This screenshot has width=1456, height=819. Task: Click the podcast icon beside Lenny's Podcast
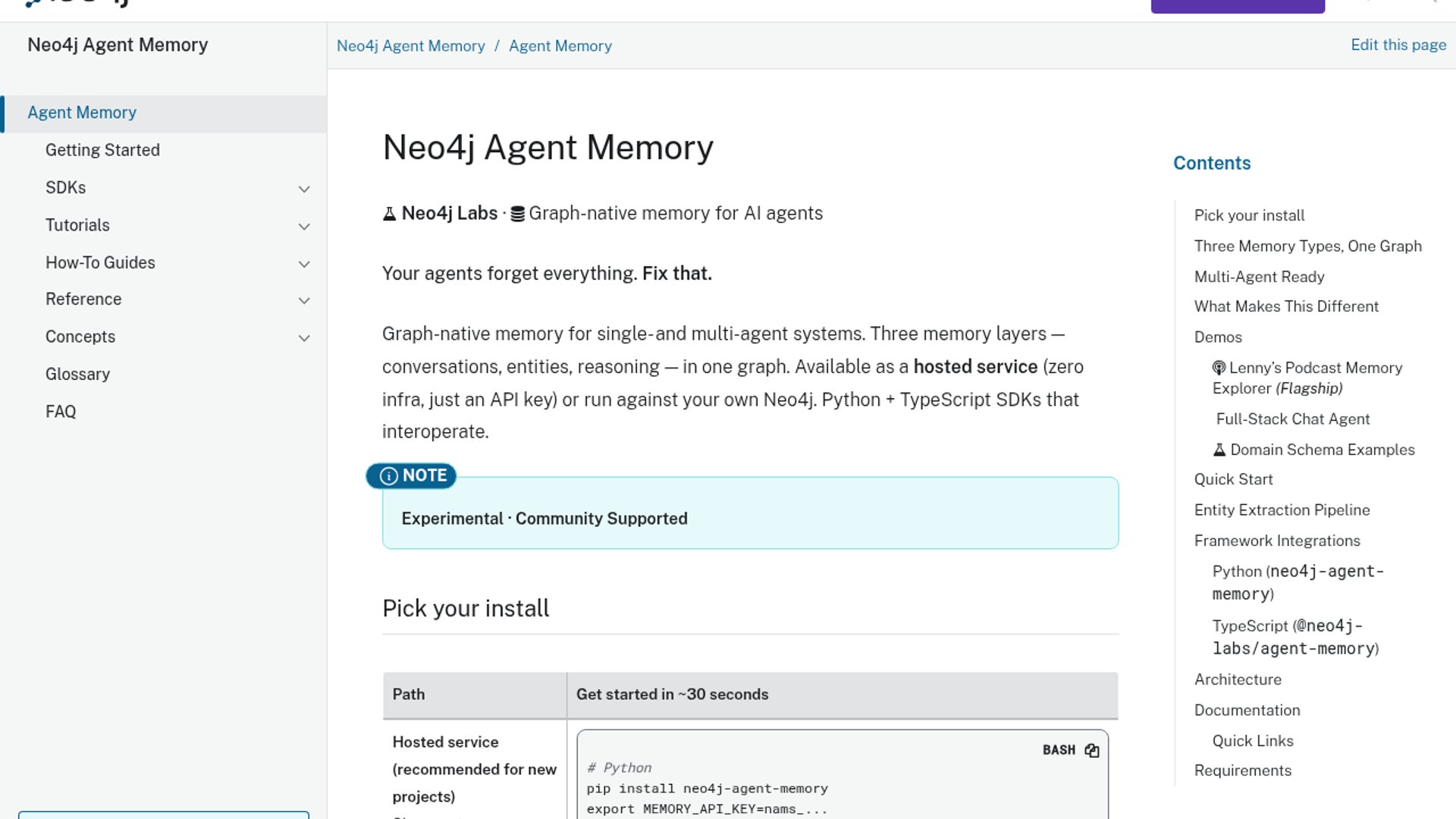(x=1219, y=368)
